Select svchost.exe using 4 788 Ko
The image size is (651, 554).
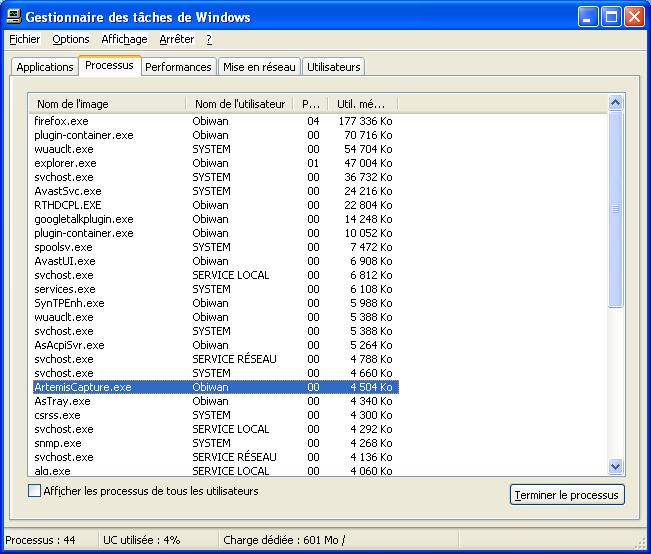216,359
